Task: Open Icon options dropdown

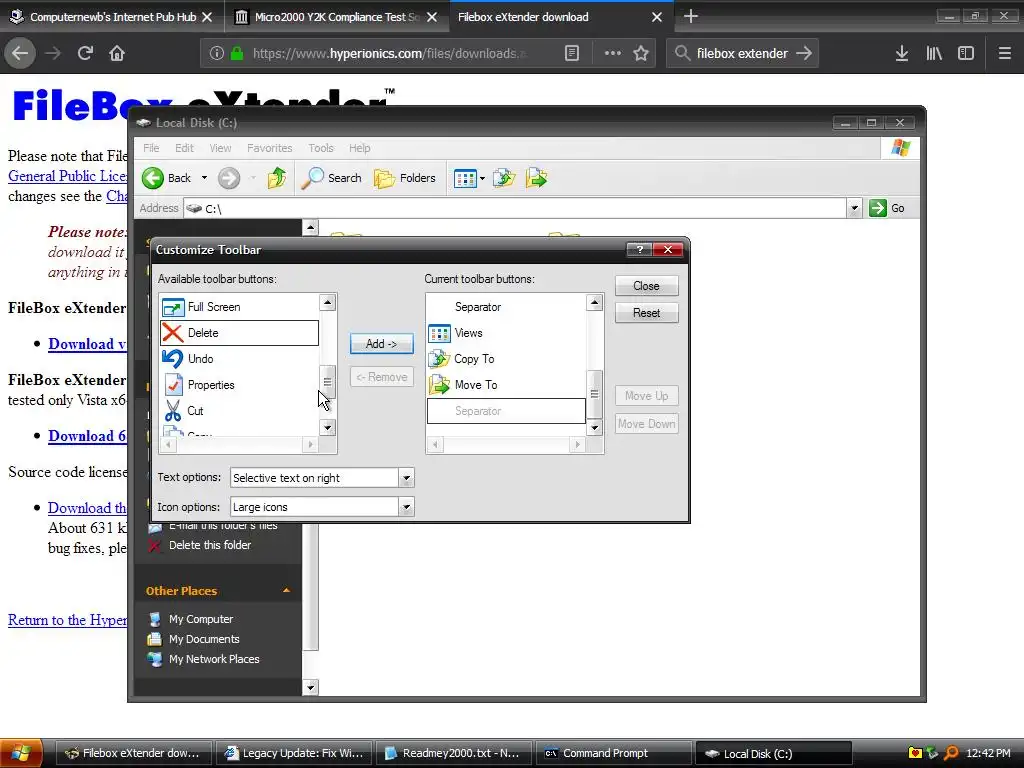Action: click(406, 507)
